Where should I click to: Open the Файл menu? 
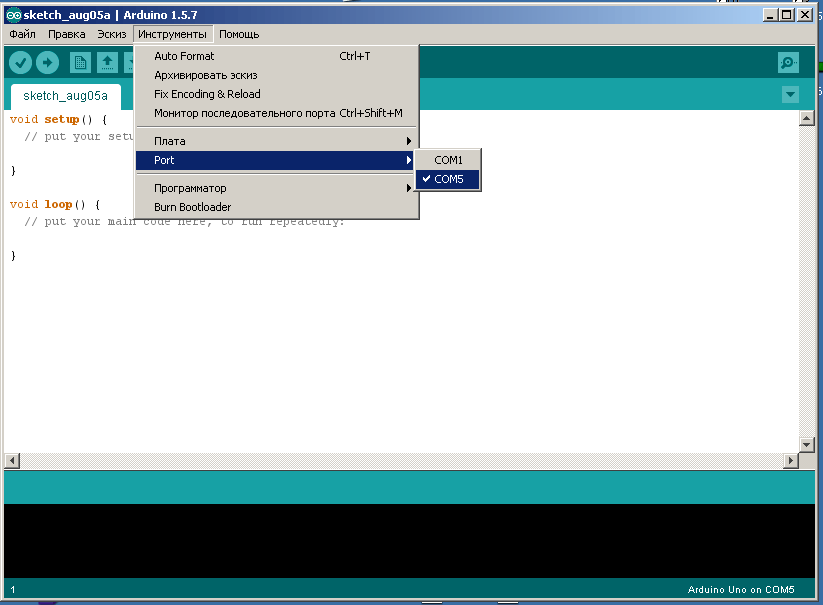click(x=23, y=35)
